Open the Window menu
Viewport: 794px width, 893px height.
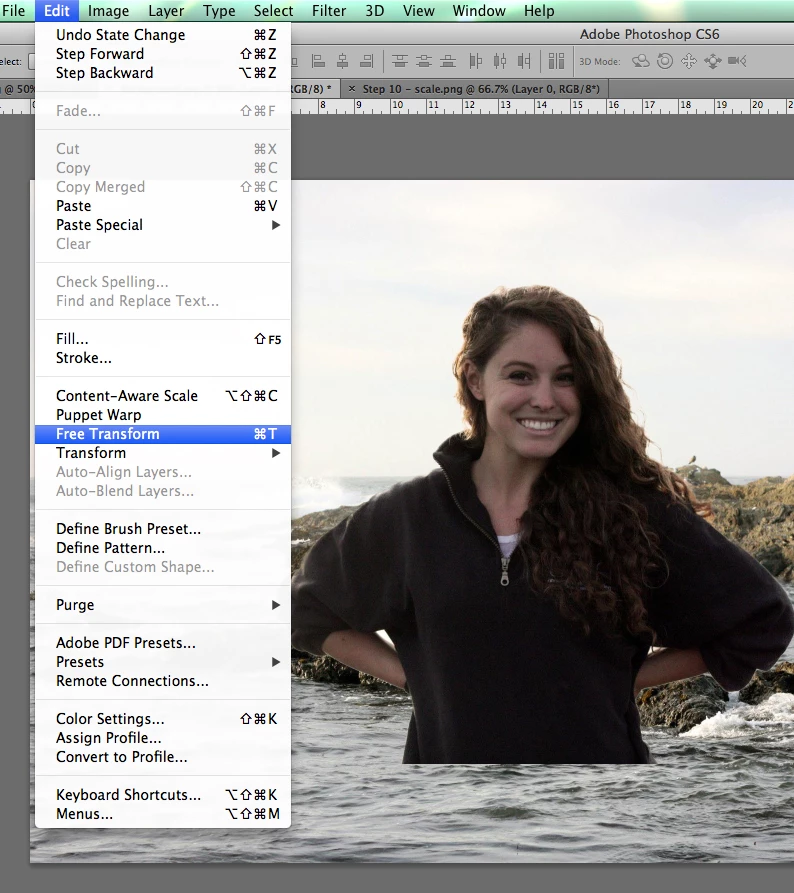click(x=479, y=11)
